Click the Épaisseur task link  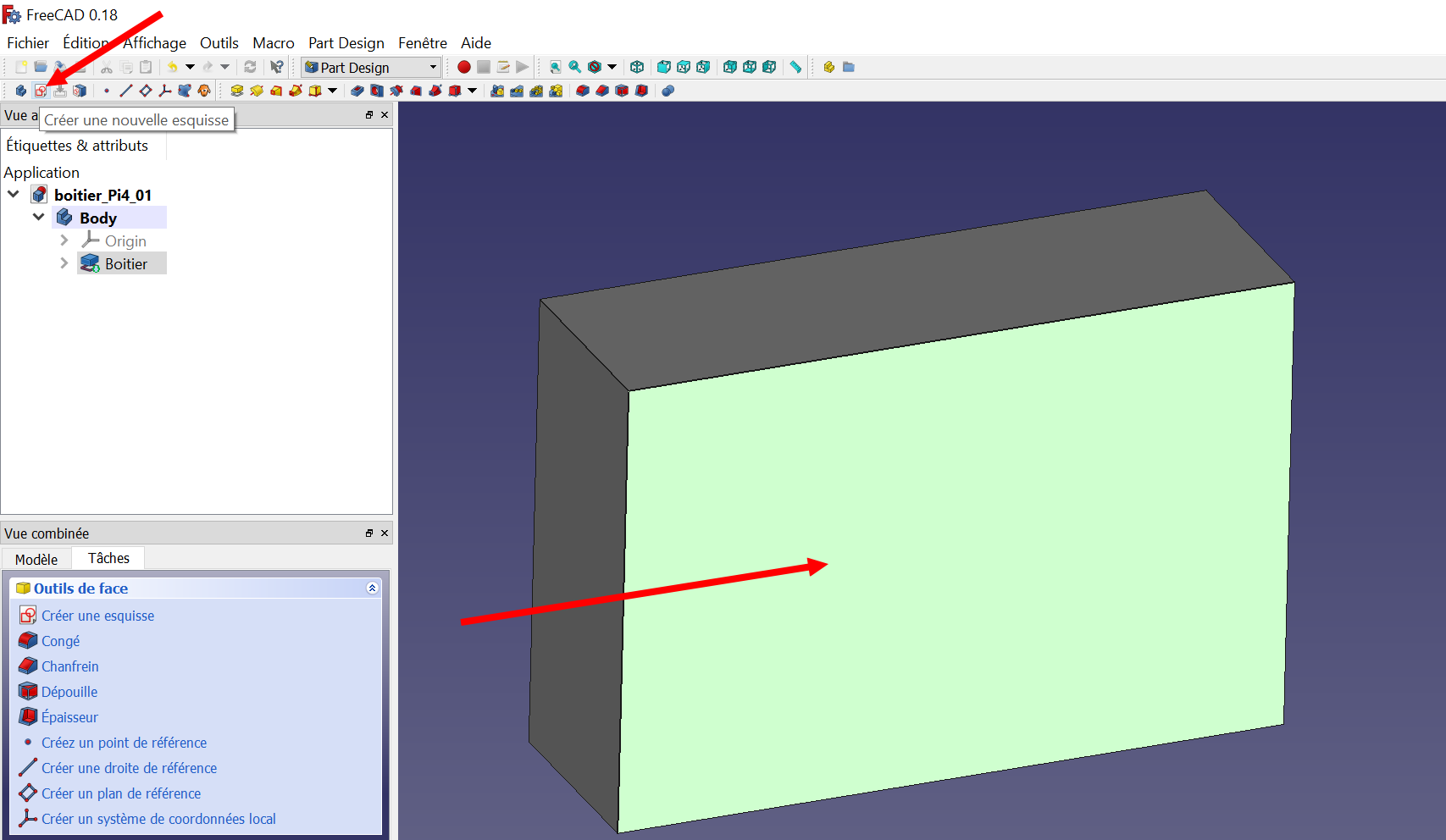click(x=69, y=717)
